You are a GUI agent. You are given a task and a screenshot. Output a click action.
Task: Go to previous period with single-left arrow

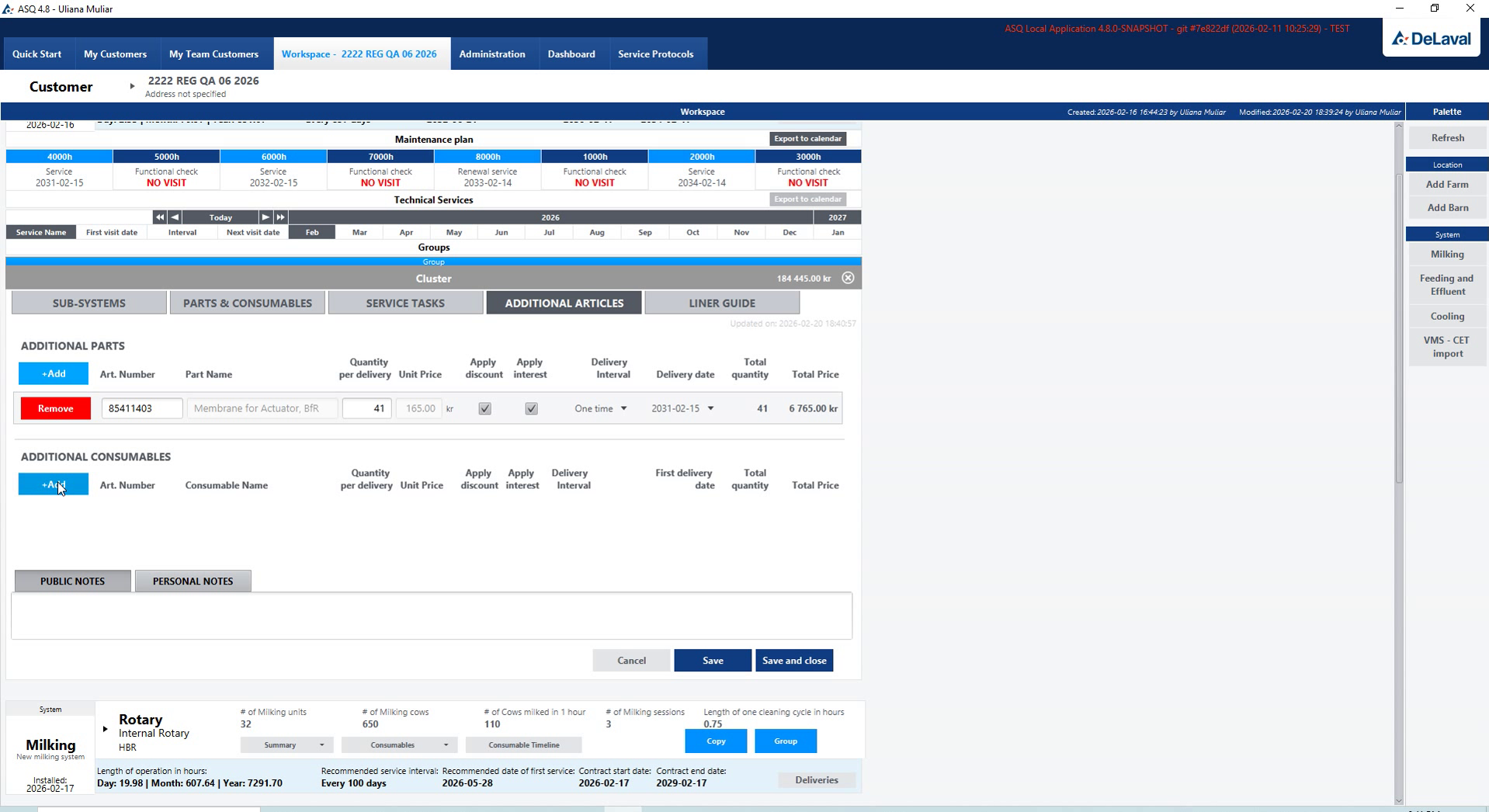pos(175,217)
